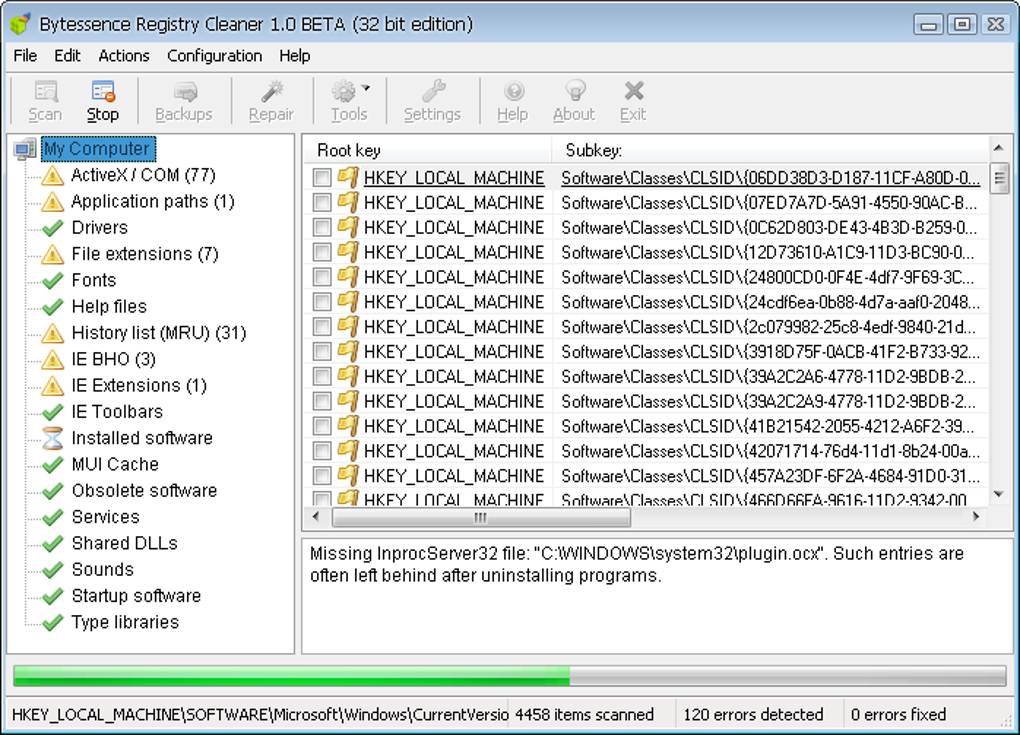This screenshot has height=735, width=1020.
Task: Click '0 errors fixed' status text
Action: 898,715
